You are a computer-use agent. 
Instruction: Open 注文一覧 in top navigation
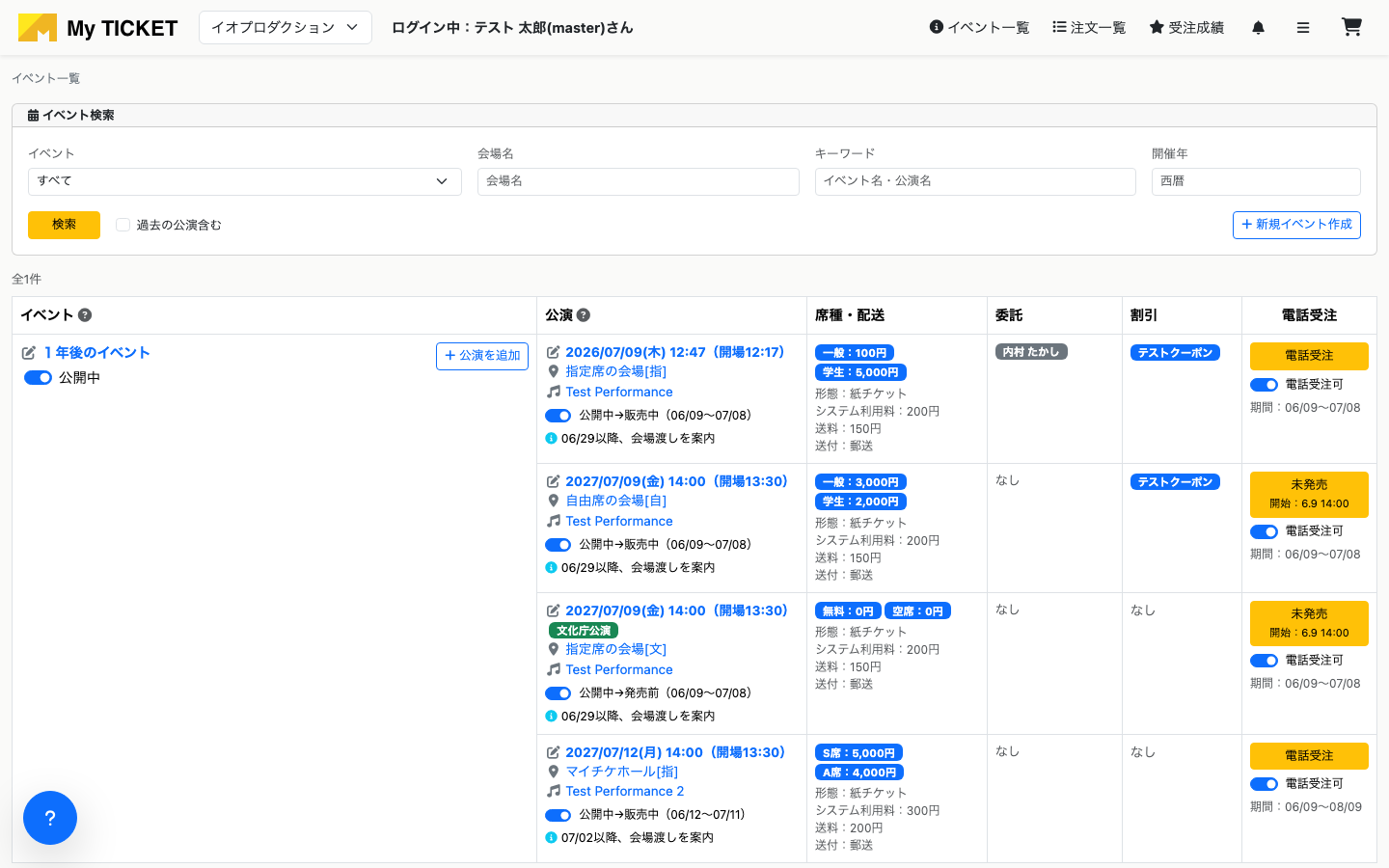pyautogui.click(x=1089, y=28)
